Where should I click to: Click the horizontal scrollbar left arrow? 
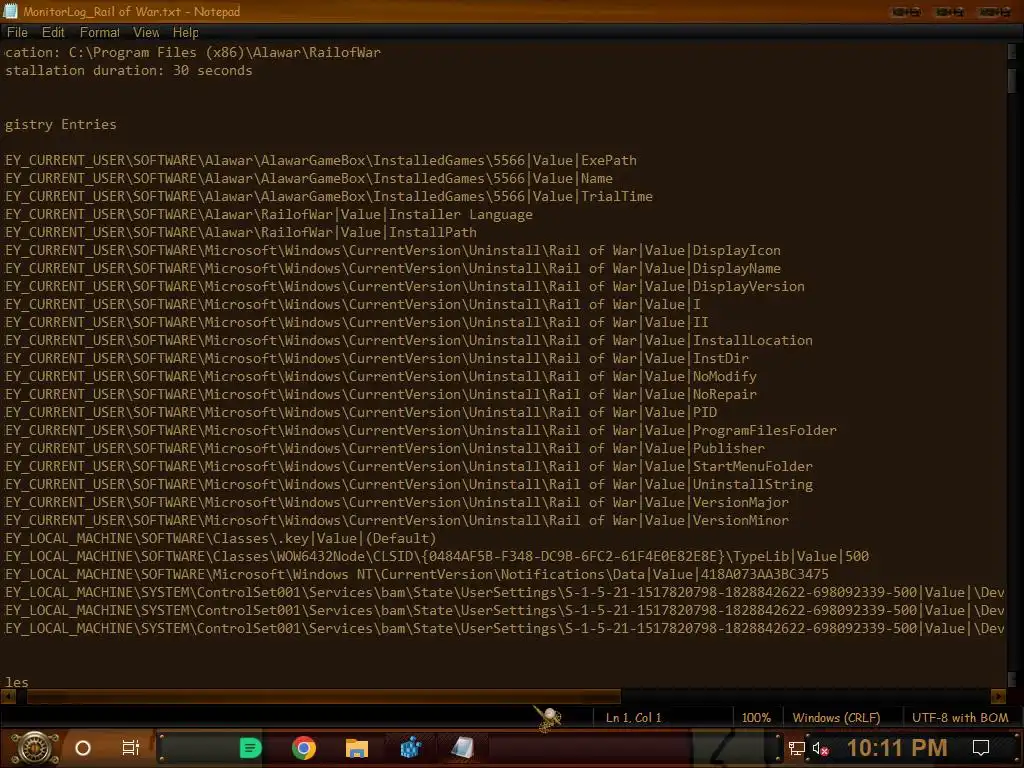[8, 696]
